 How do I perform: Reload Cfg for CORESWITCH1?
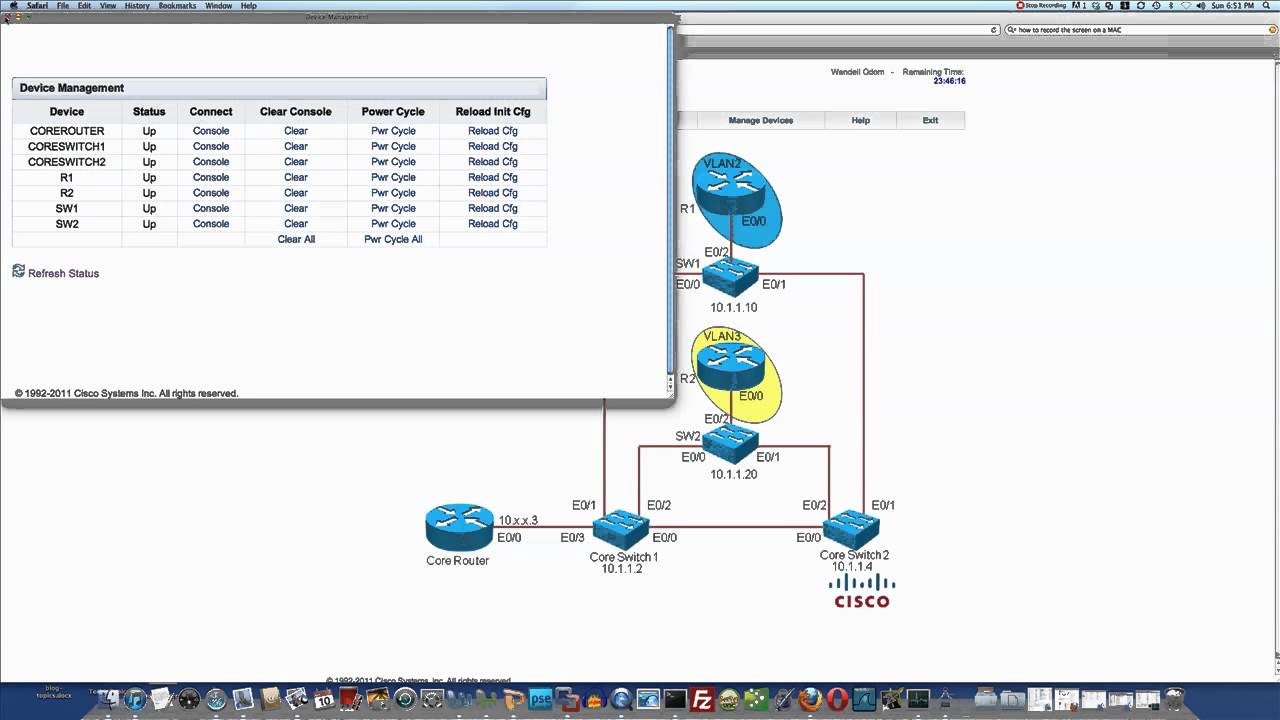493,146
